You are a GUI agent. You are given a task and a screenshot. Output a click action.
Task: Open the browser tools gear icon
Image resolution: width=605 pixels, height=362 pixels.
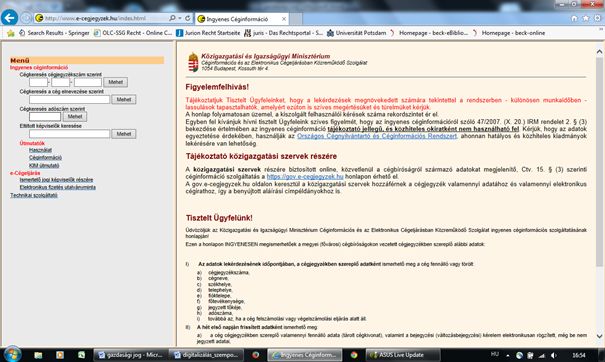(598, 18)
